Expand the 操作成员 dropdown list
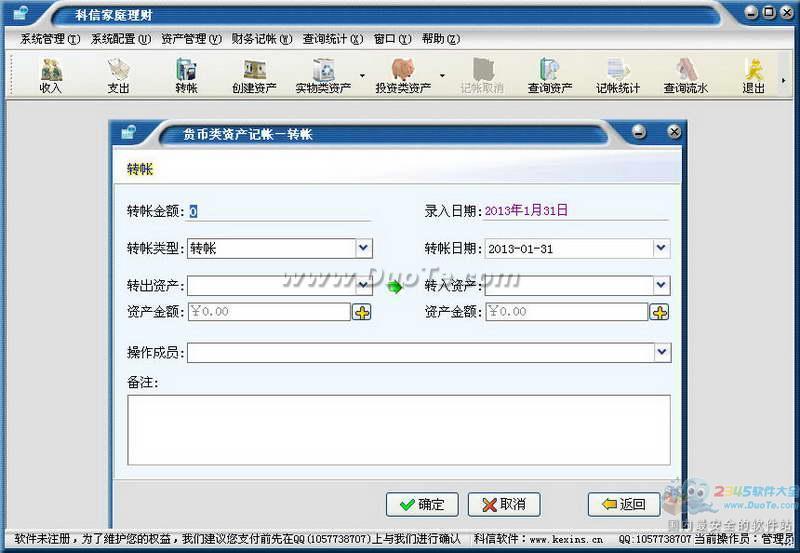 tap(662, 352)
